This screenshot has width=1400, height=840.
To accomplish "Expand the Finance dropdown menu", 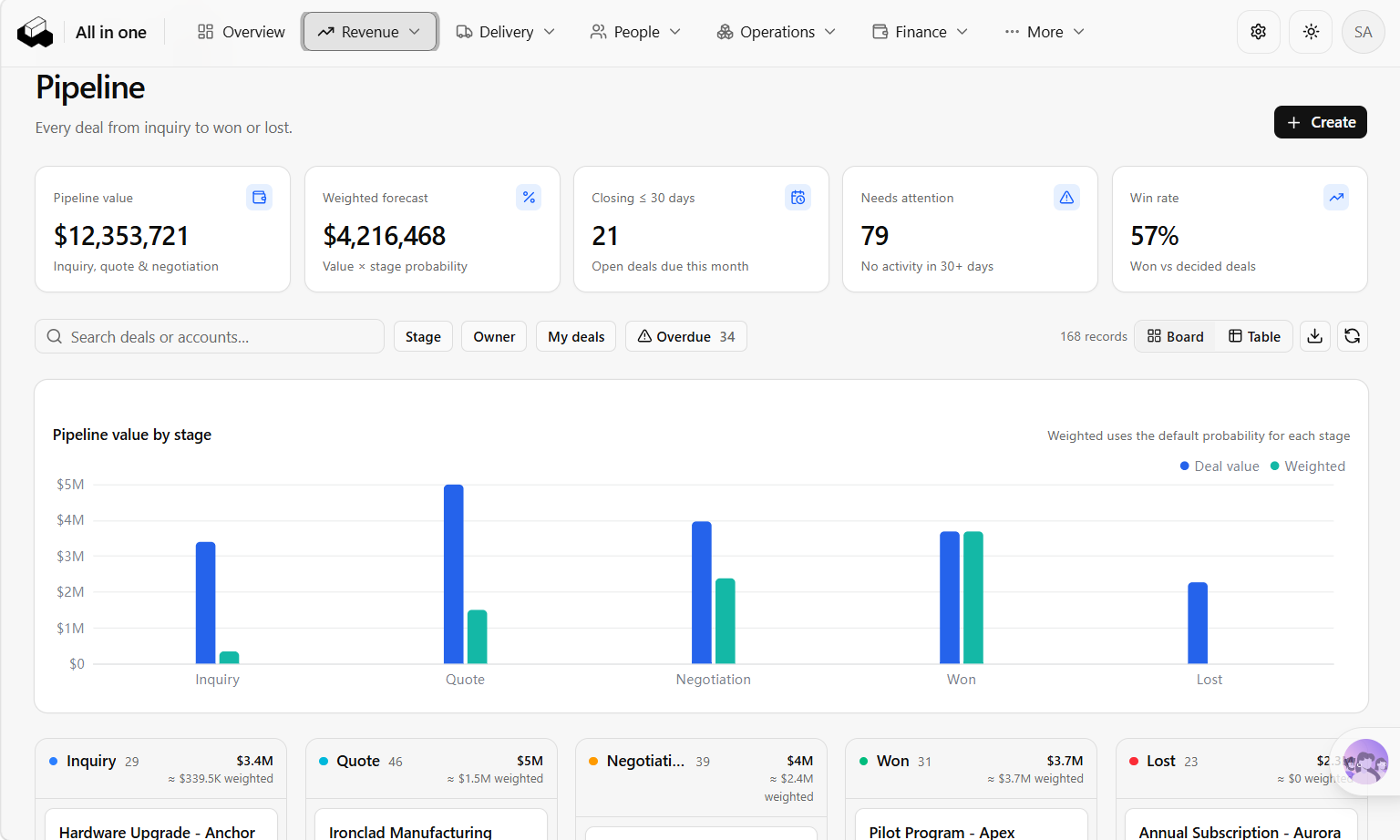I will tap(921, 32).
